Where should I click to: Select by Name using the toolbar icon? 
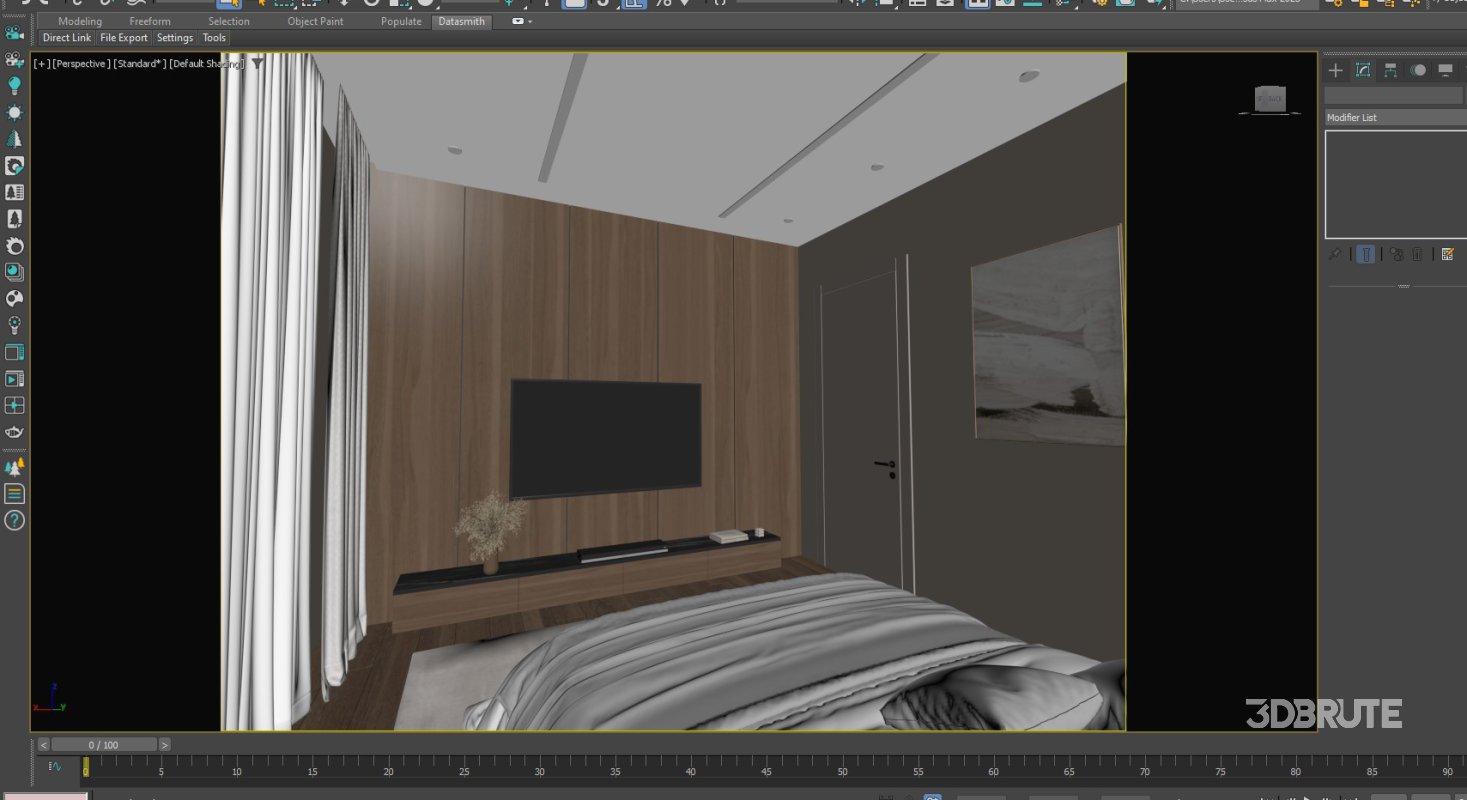coord(262,5)
